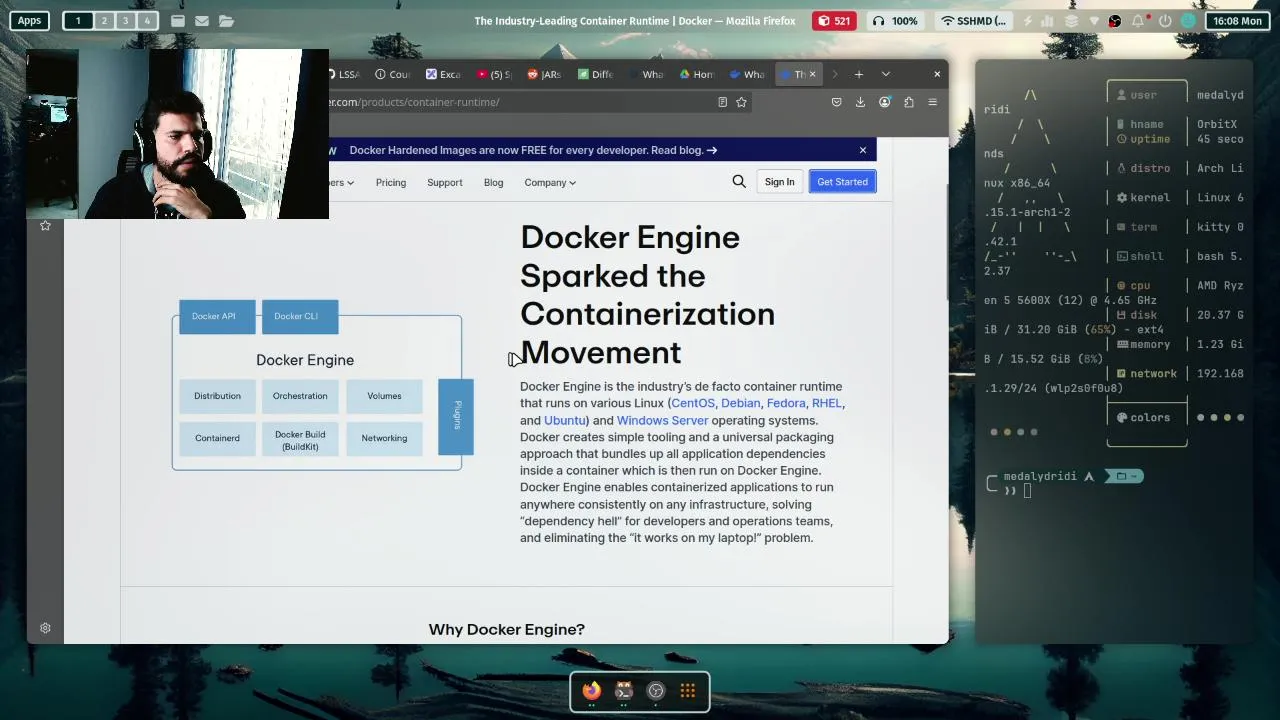Open the calendar icon in top bar
This screenshot has height=720, width=1280.
pyautogui.click(x=178, y=20)
